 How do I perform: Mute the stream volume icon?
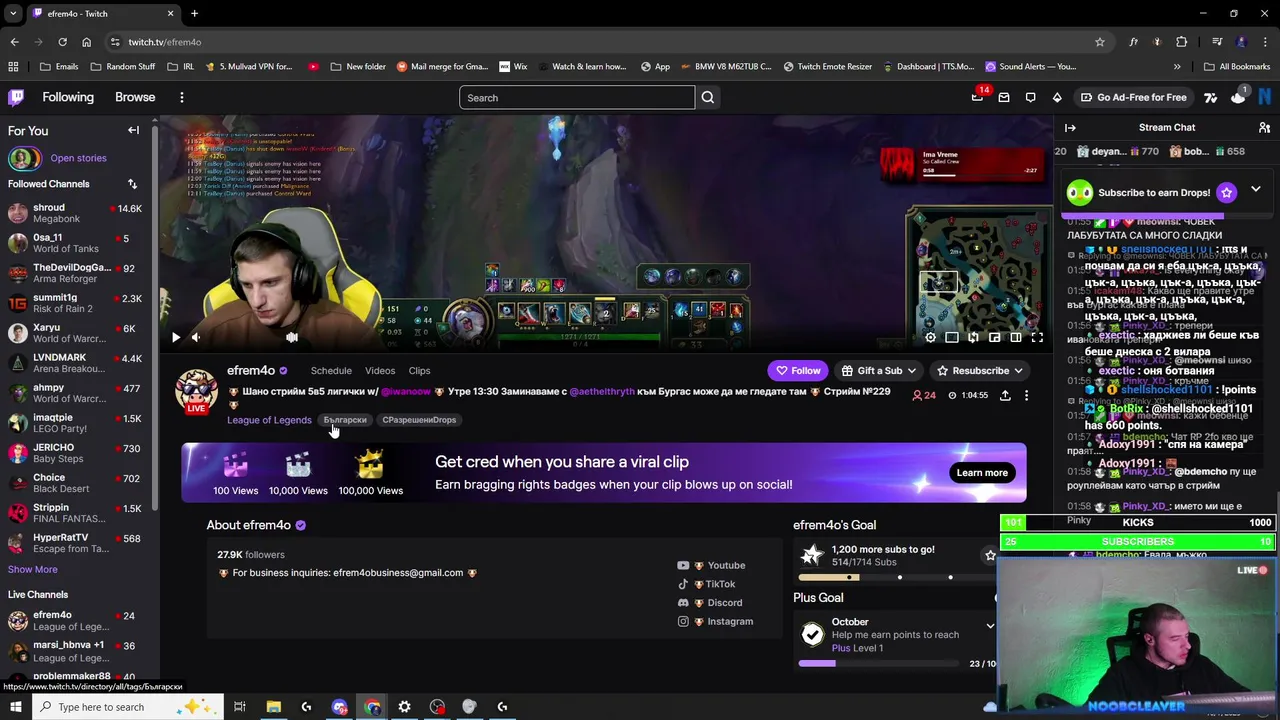coord(196,337)
